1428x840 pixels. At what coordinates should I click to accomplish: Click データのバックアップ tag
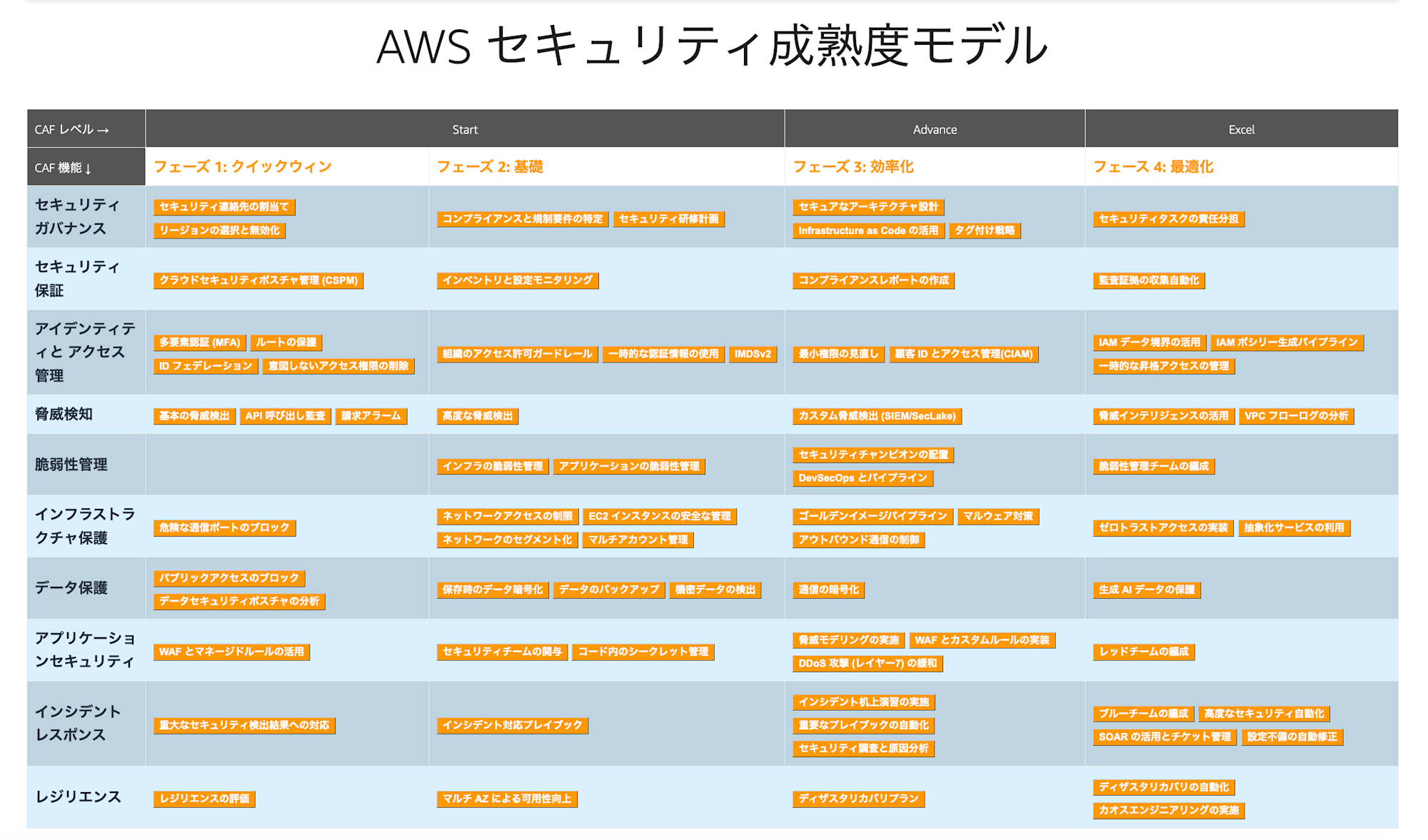609,590
